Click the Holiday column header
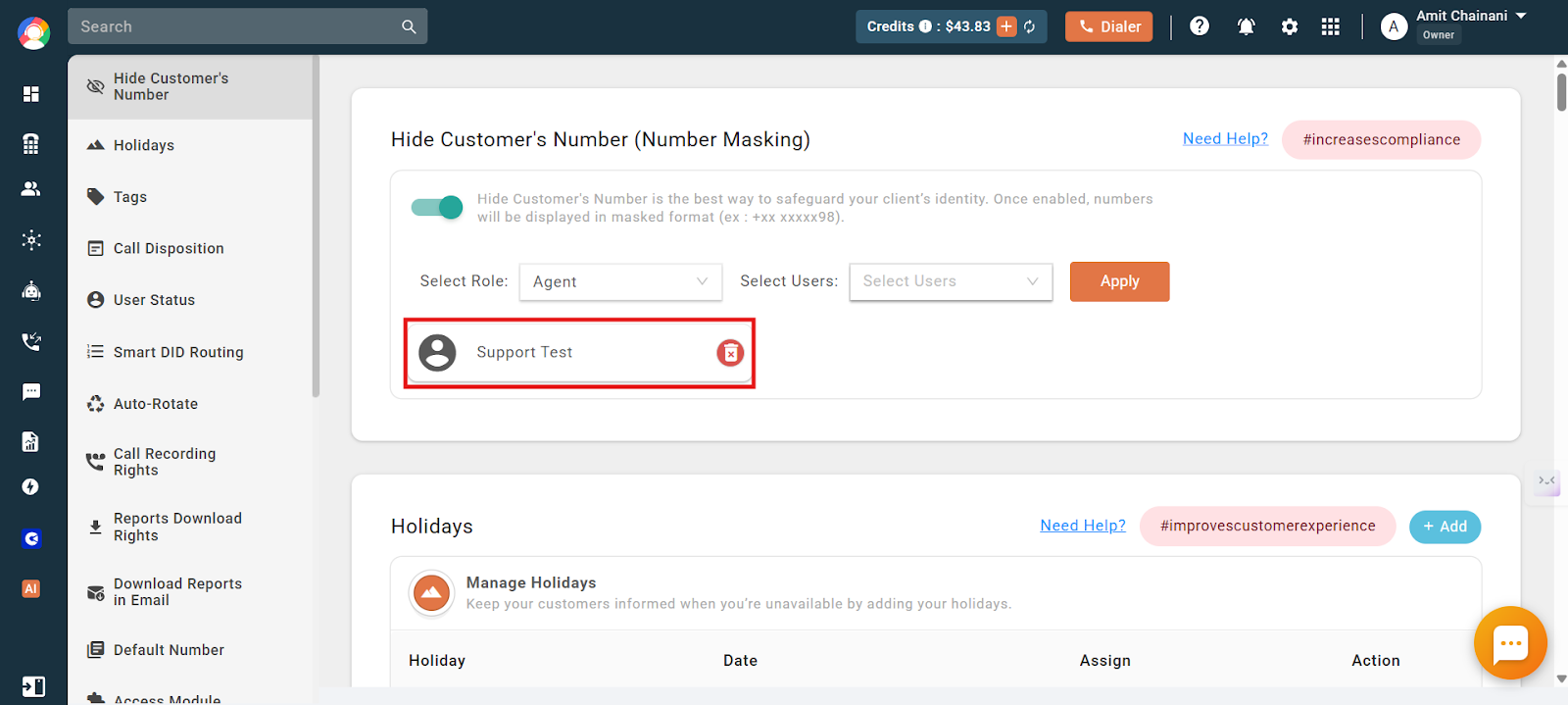1568x705 pixels. [437, 661]
